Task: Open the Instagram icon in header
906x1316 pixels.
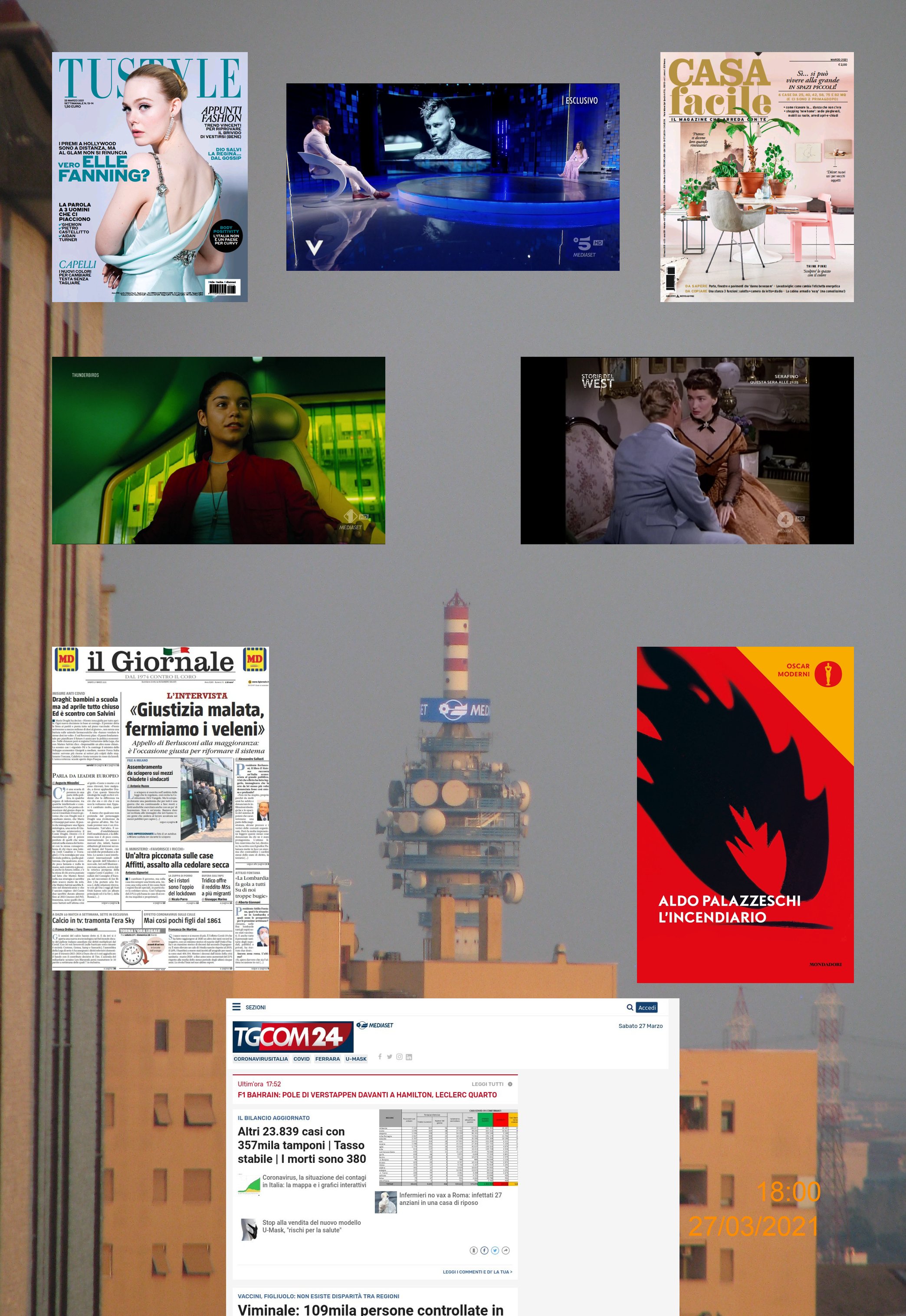Action: tap(399, 1056)
